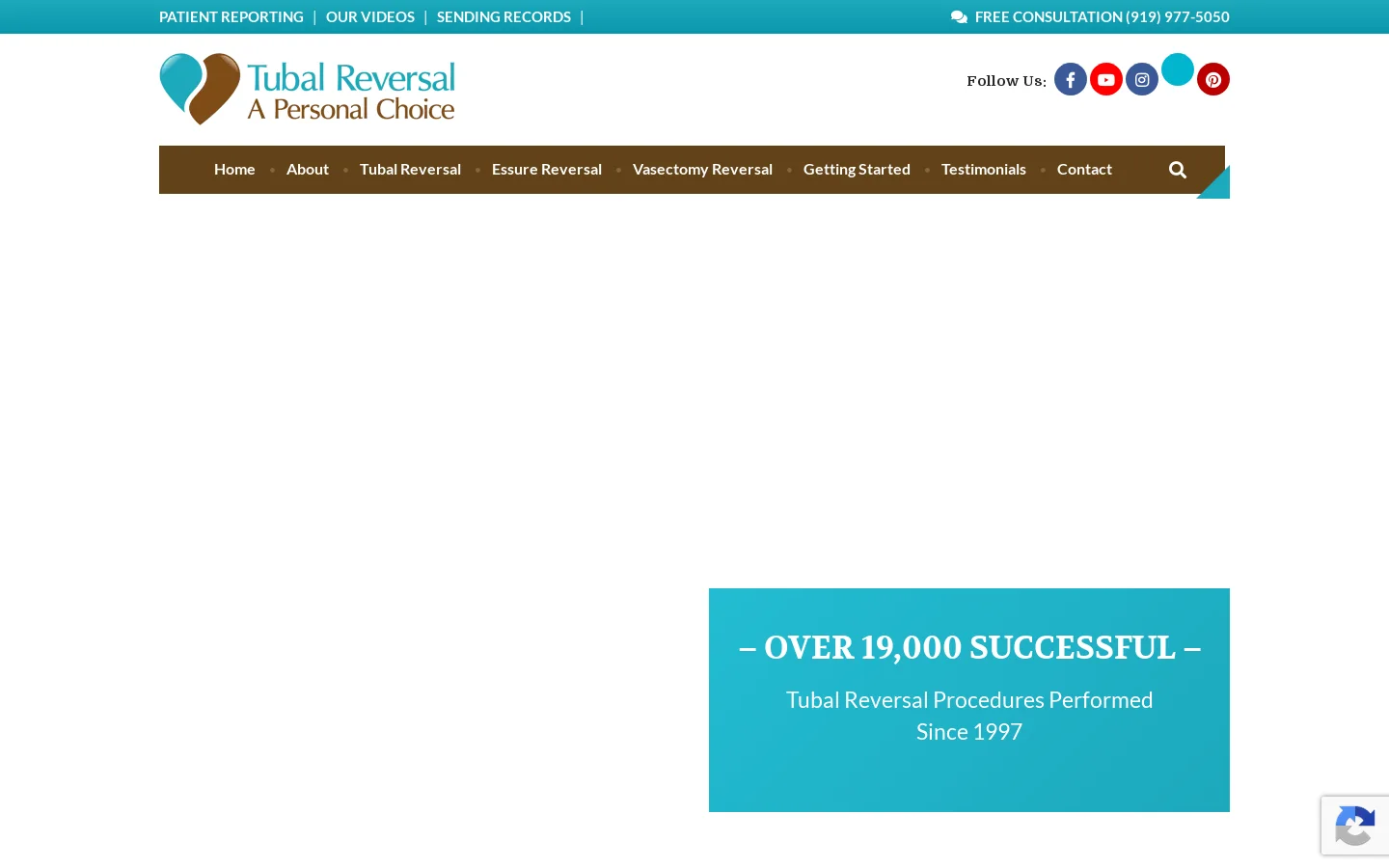Open the Essure Reversal menu item
Viewport: 1389px width, 868px height.
point(547,170)
